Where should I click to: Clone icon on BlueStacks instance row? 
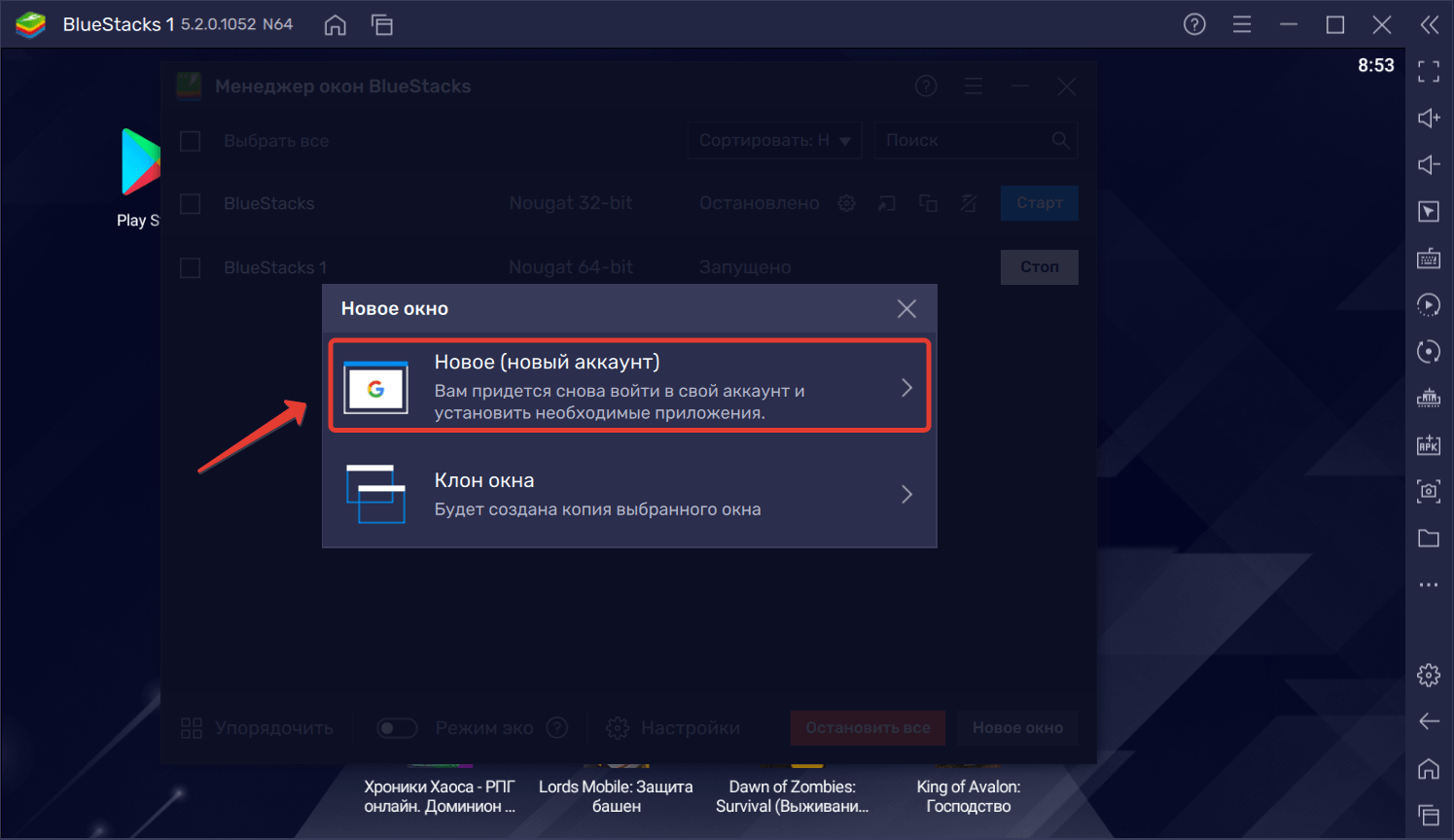(928, 203)
